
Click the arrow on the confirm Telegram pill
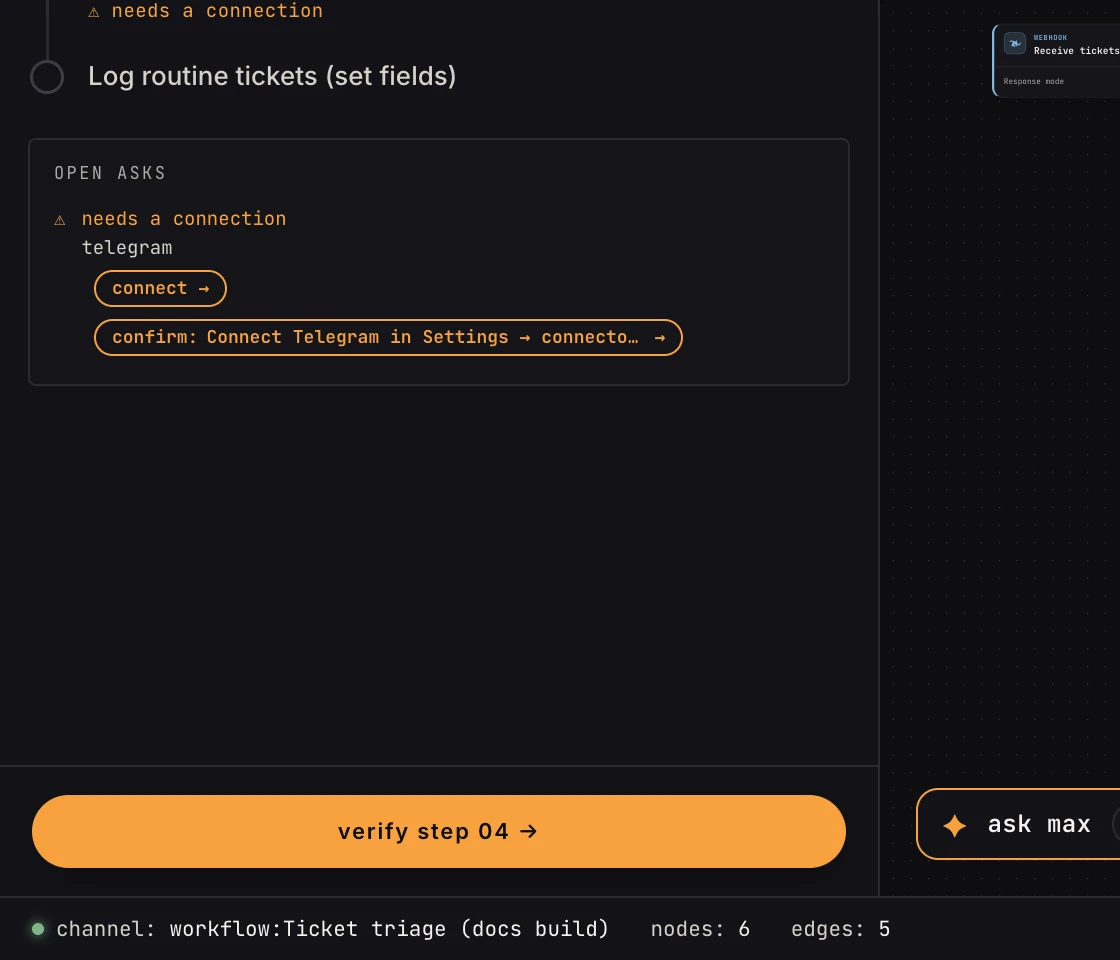659,338
